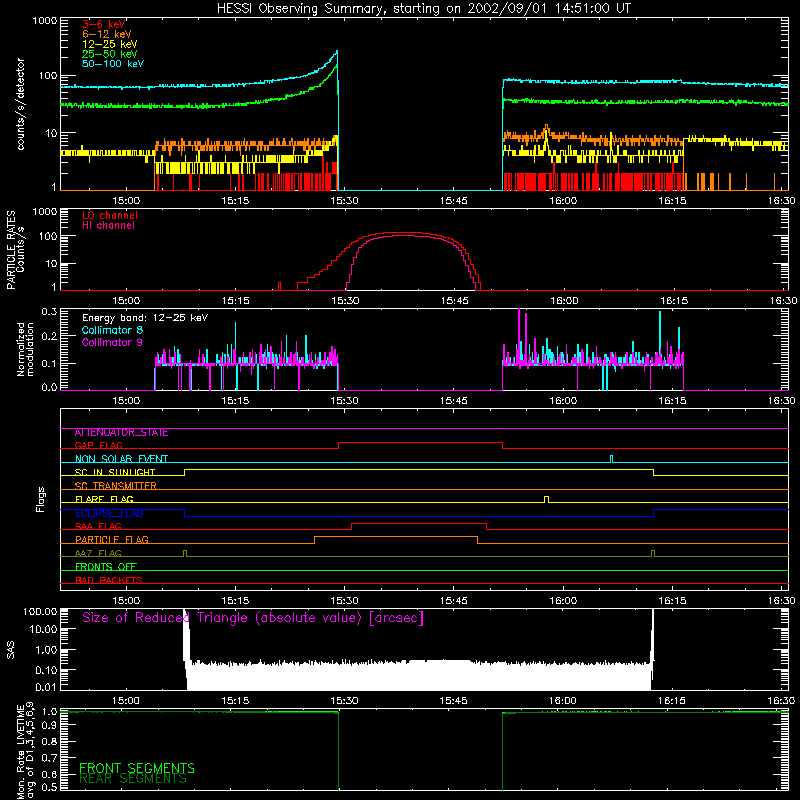Click the Normalized modulation y-axis title
800x800 pixels.
25,349
